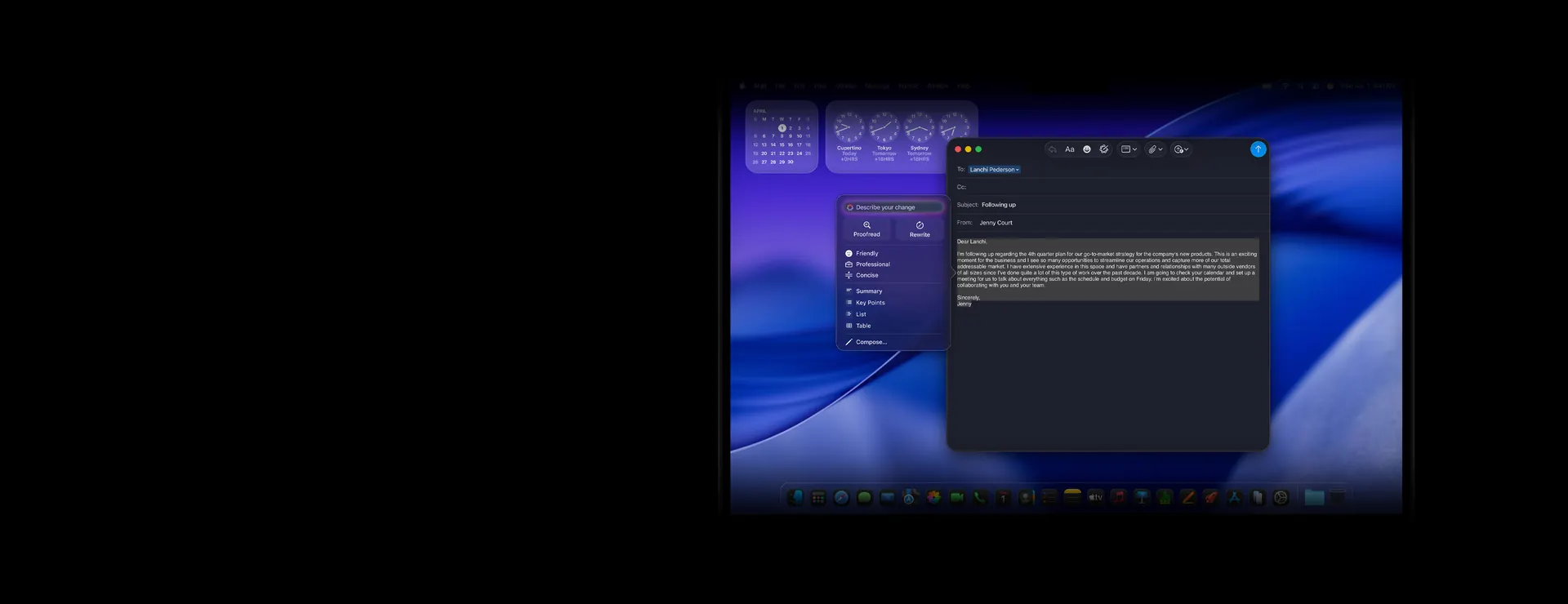Click the Cupertino clock in the widget
Image resolution: width=1568 pixels, height=604 pixels.
(849, 128)
